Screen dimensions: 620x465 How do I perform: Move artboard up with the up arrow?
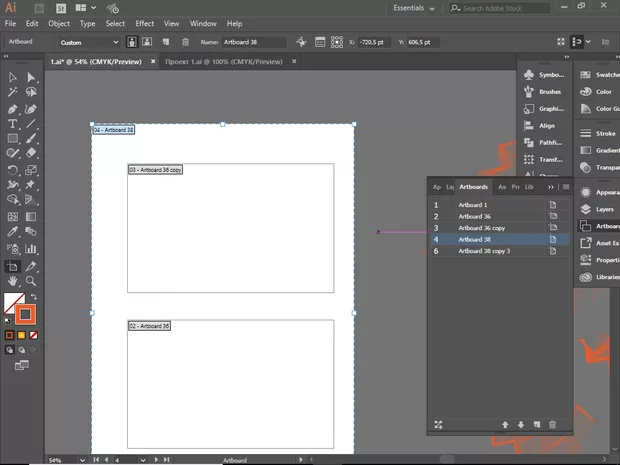[505, 425]
